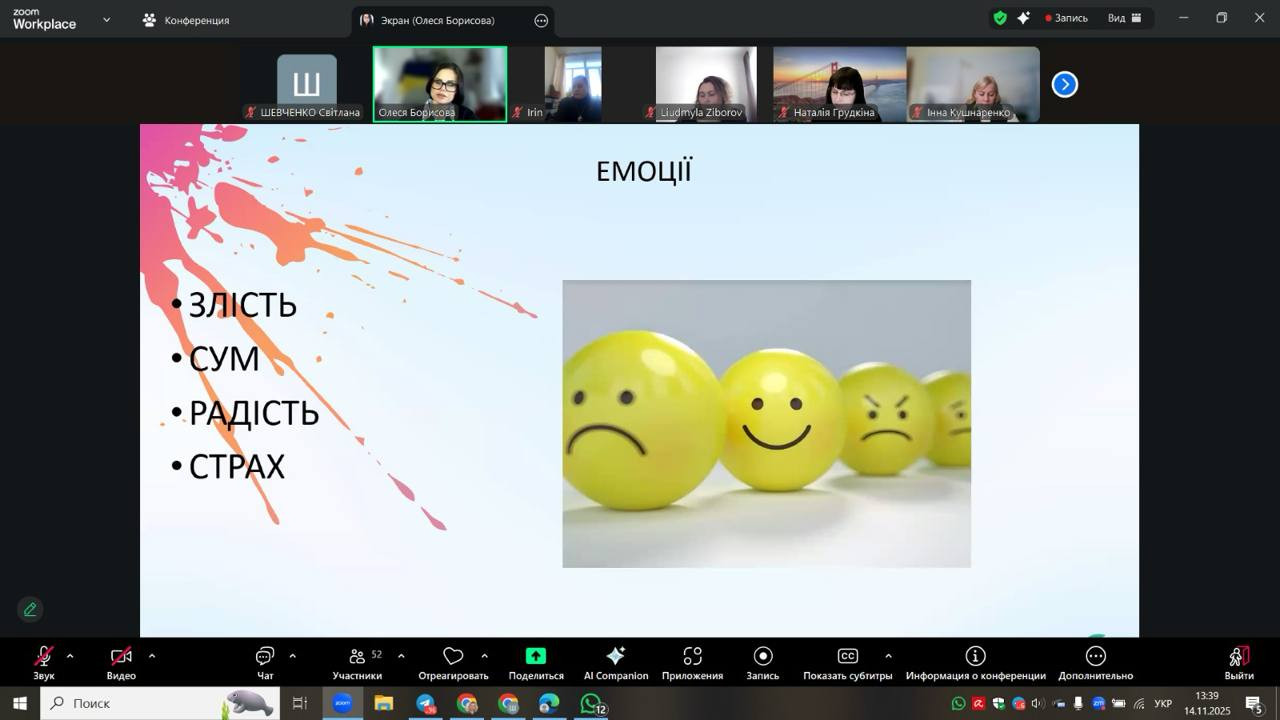Expand the video options arrow
Screen dimensions: 1280x720
coord(152,656)
